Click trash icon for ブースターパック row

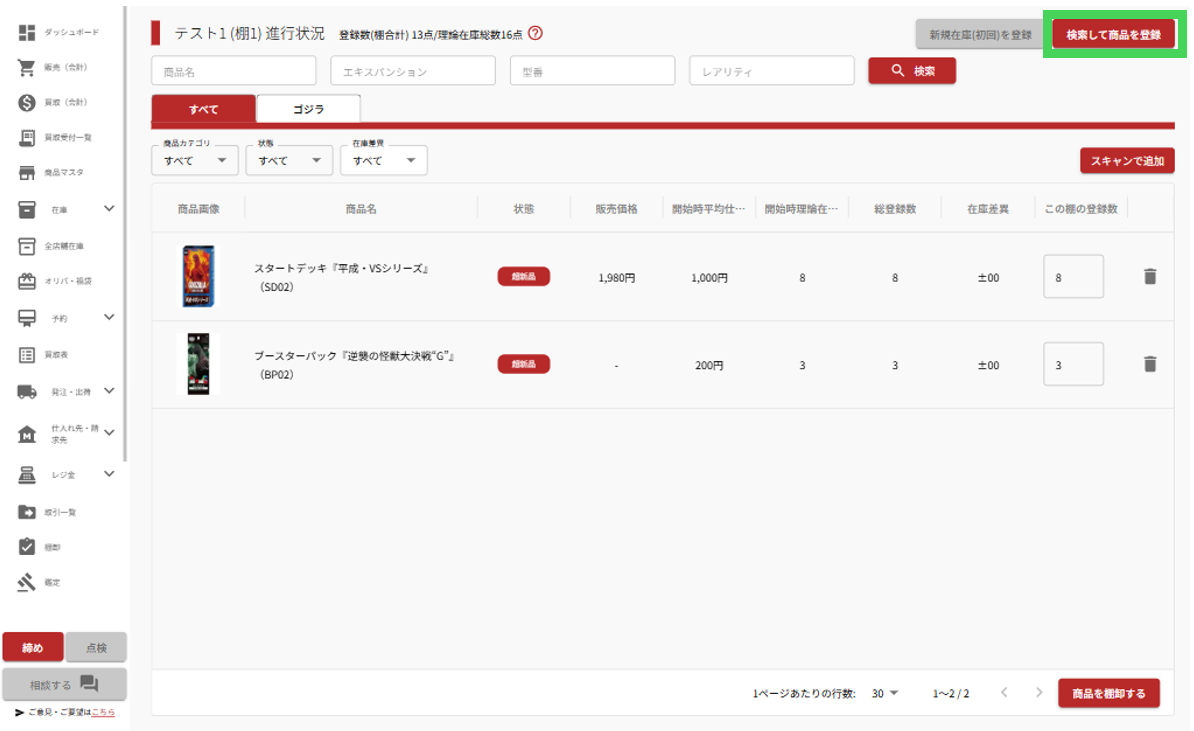coord(1149,364)
